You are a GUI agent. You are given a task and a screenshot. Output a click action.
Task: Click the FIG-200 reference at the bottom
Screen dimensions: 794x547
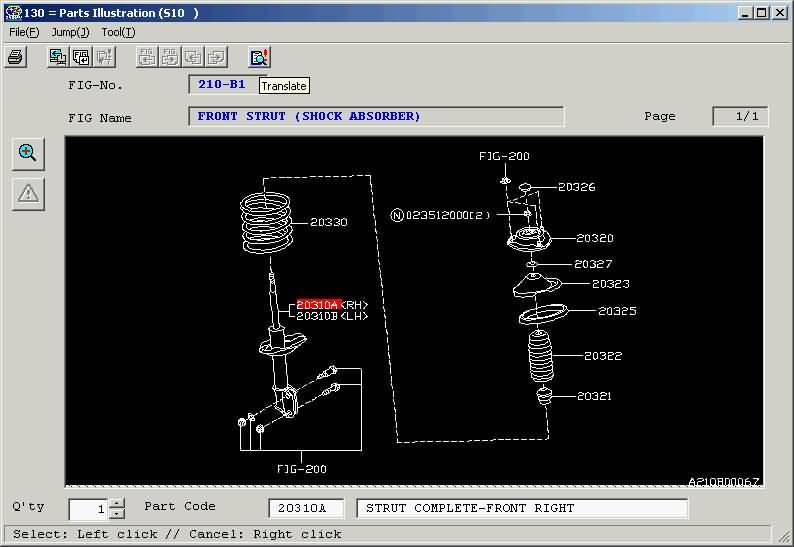point(302,469)
